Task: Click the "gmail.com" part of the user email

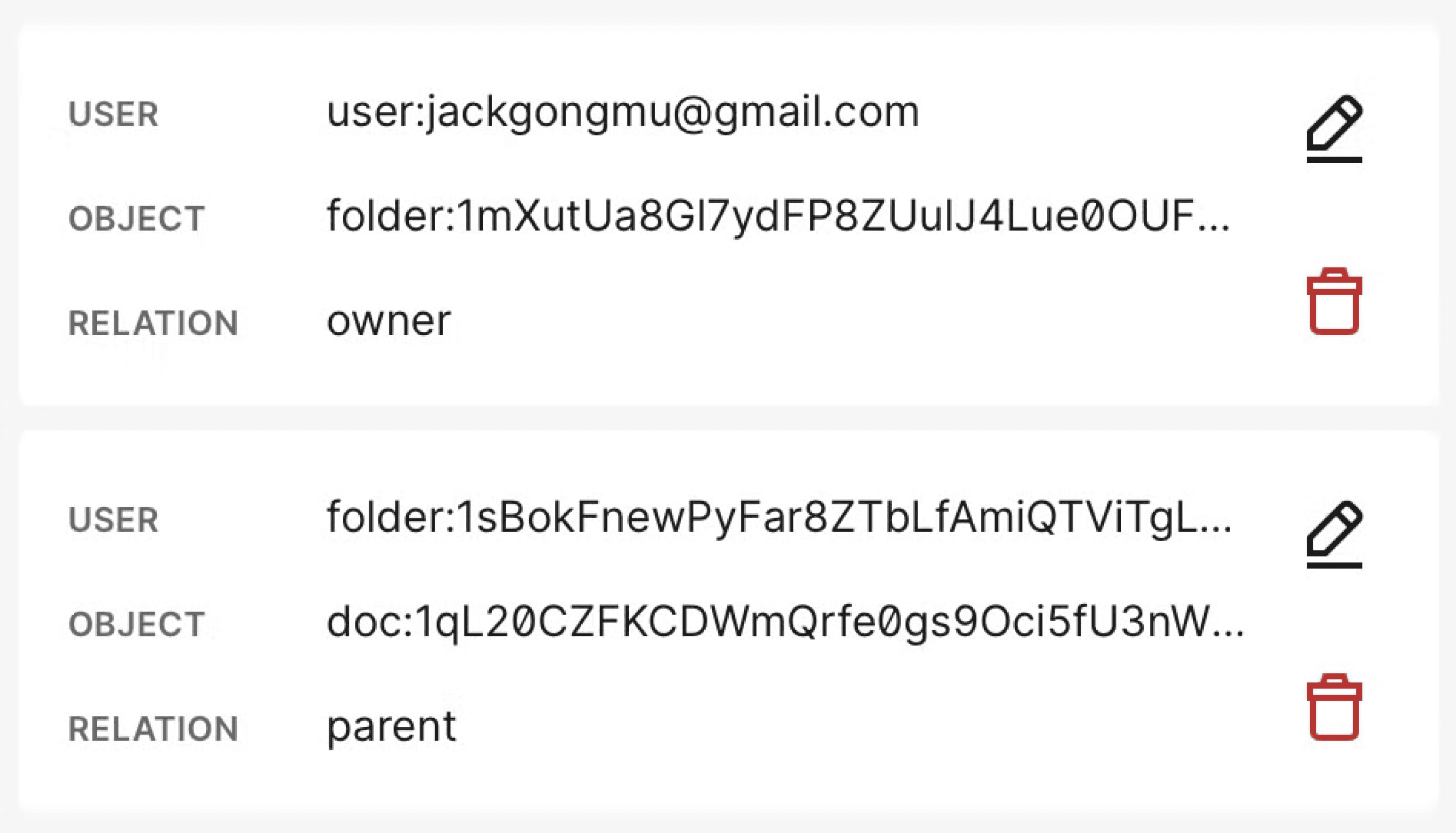Action: pos(817,112)
